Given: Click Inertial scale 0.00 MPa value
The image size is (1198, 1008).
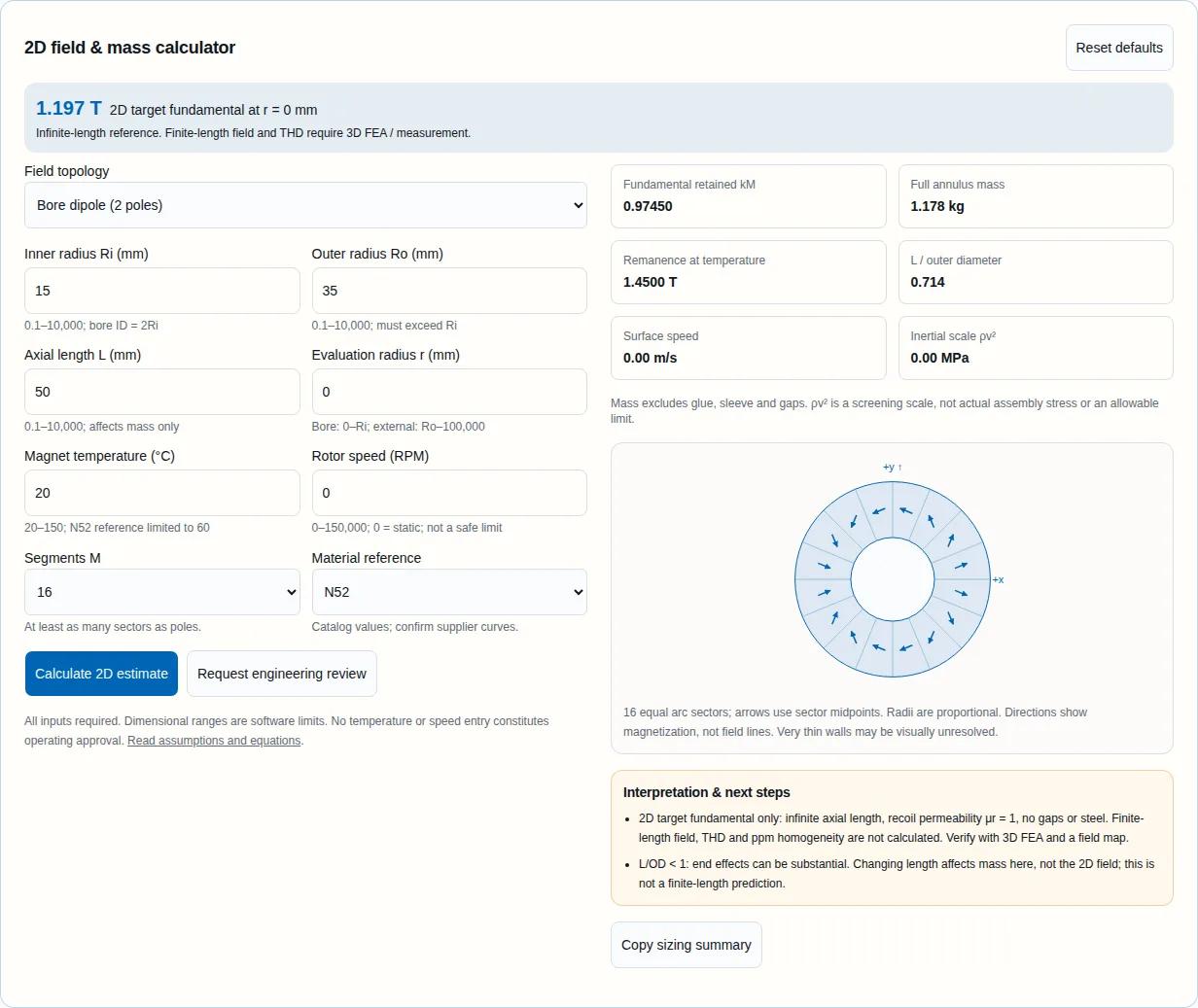Looking at the screenshot, I should tap(939, 358).
